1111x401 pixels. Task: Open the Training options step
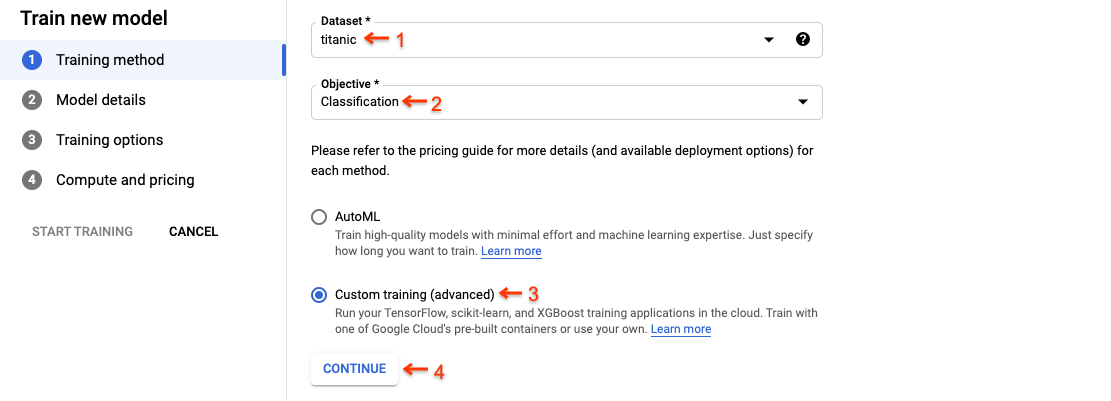(x=109, y=140)
